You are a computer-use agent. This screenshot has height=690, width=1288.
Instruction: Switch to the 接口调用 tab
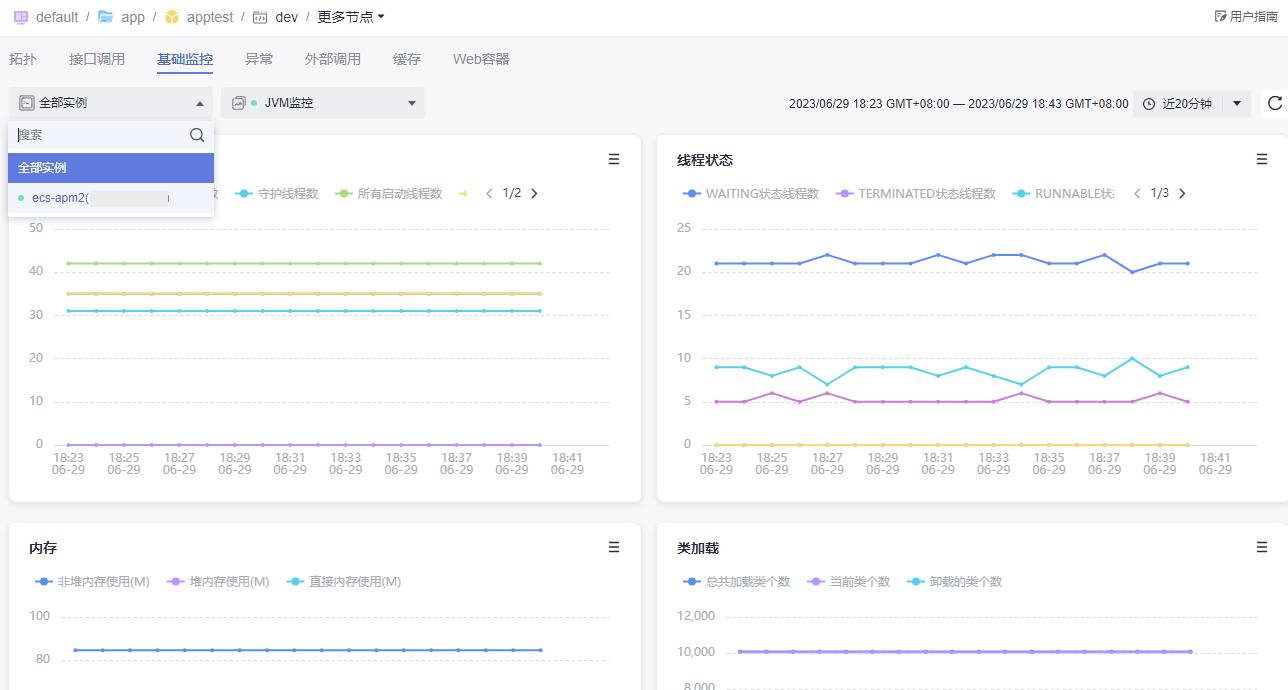97,59
